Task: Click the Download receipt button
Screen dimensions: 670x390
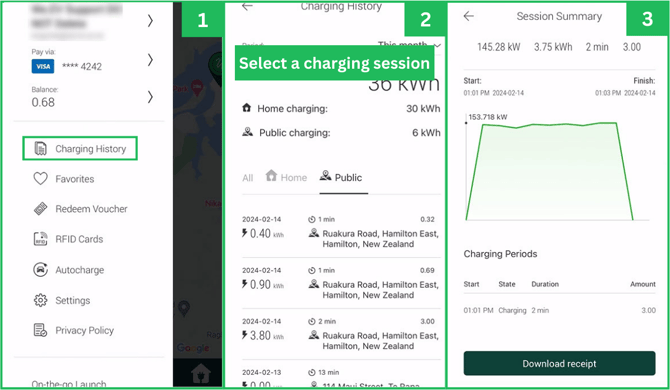Action: point(559,364)
